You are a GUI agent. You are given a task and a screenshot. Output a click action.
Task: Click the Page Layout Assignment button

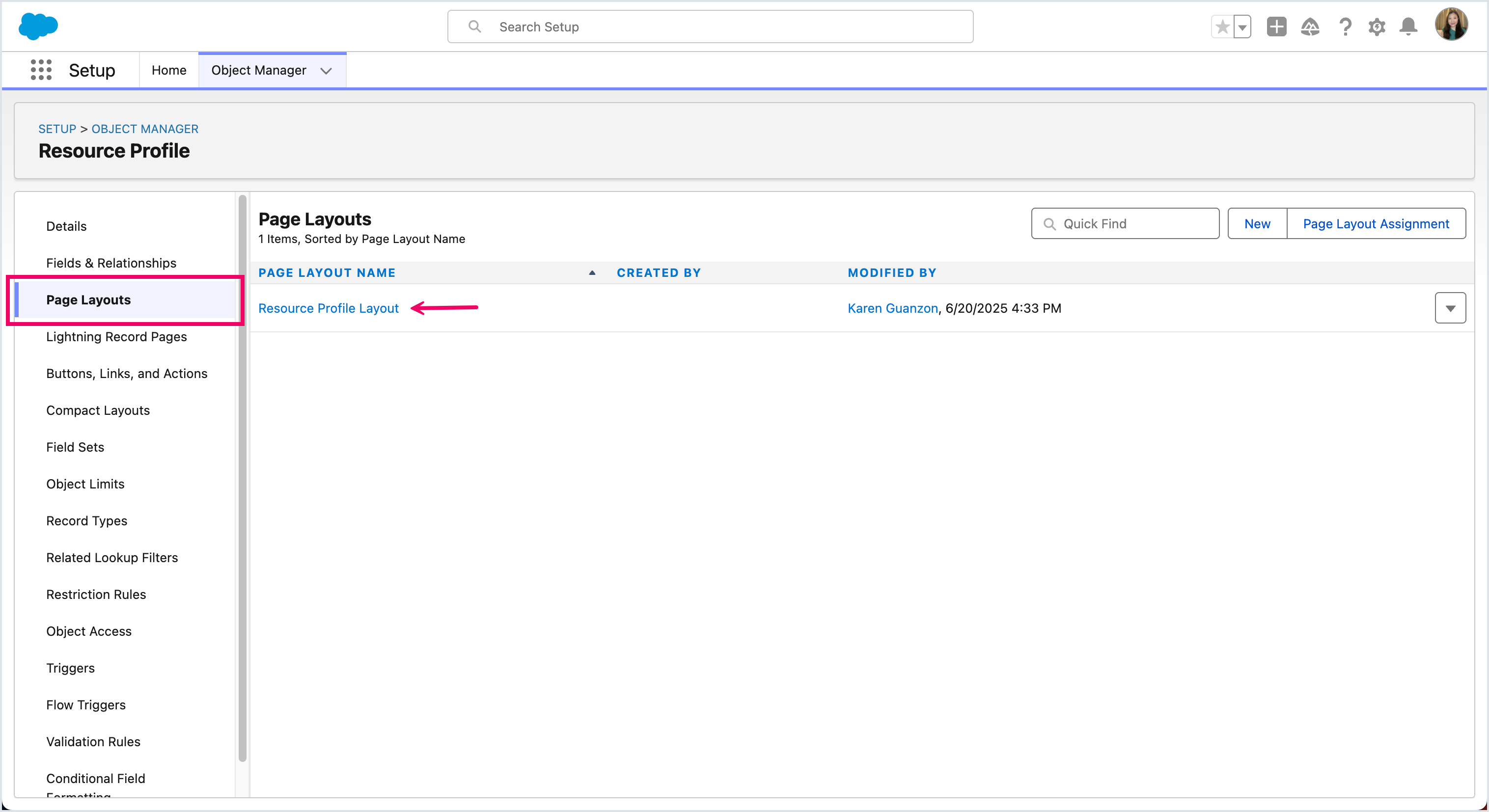(1376, 224)
